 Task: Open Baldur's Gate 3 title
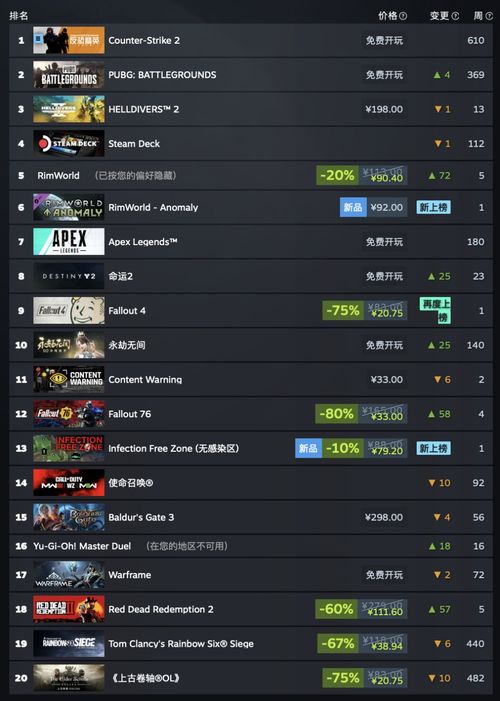tap(141, 517)
